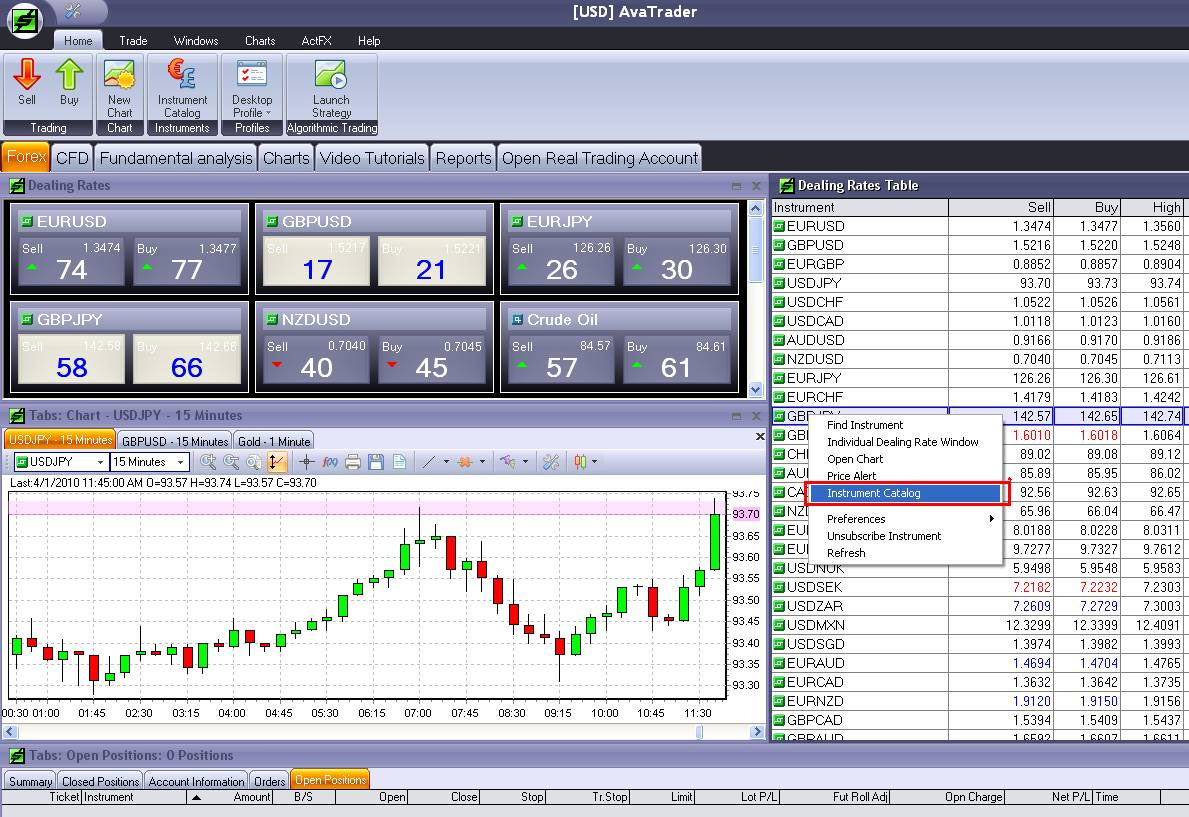1189x817 pixels.
Task: Launch Strategy from Algorithmic Trading group
Action: point(331,87)
